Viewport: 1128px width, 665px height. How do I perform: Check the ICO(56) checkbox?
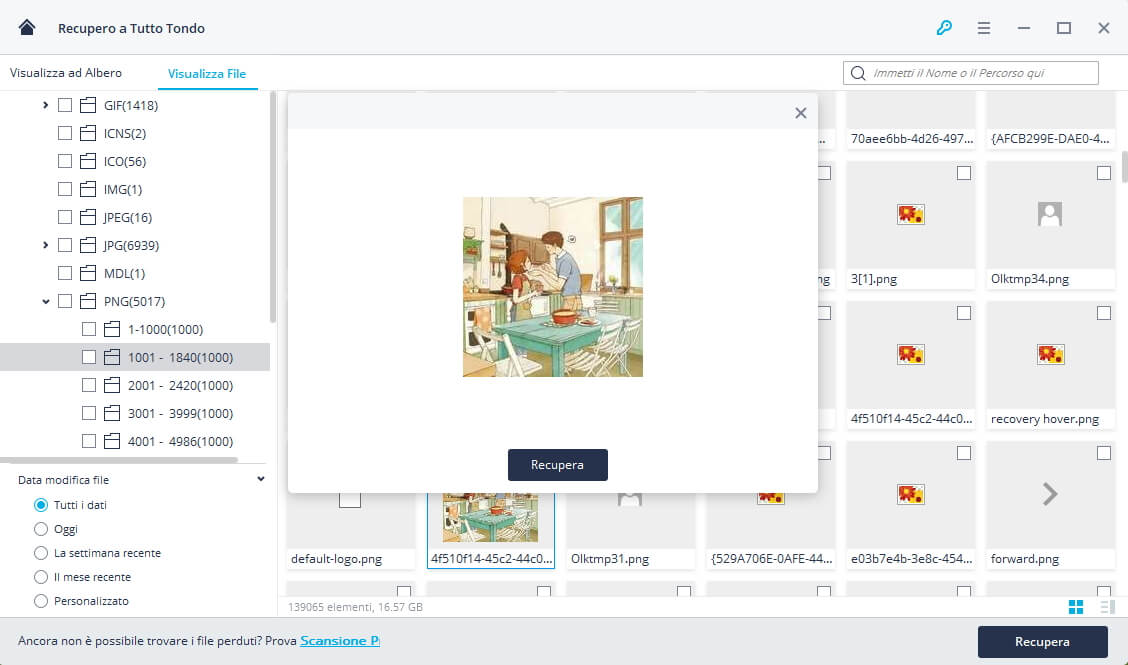65,161
